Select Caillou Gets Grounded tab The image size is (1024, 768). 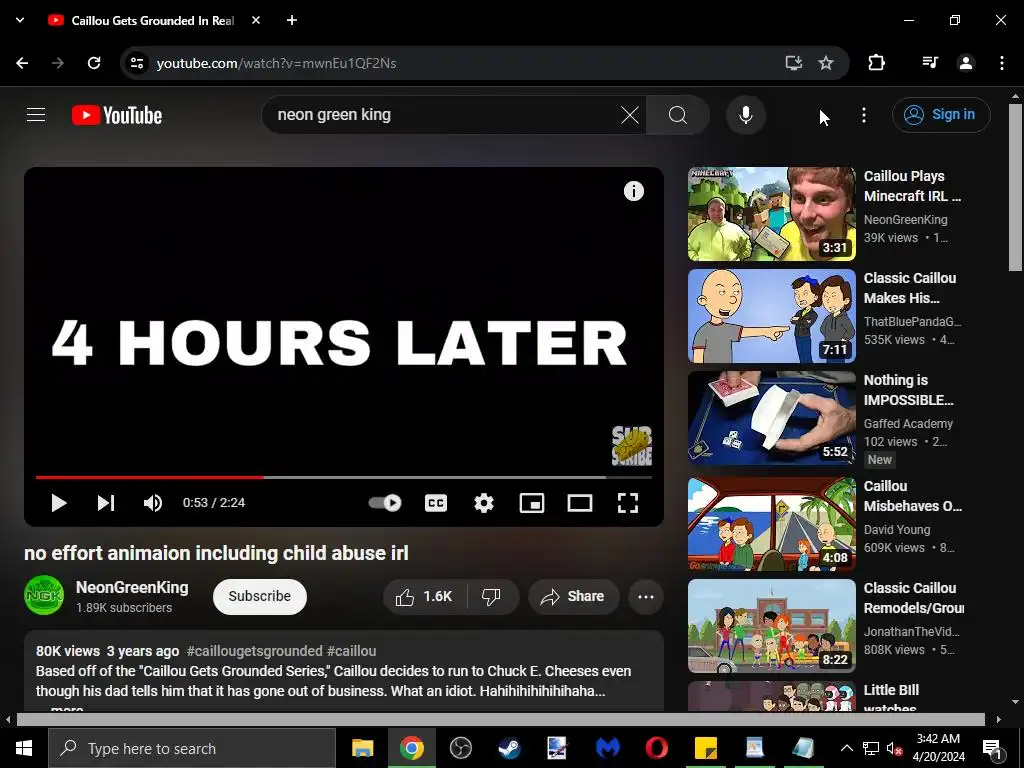click(152, 20)
